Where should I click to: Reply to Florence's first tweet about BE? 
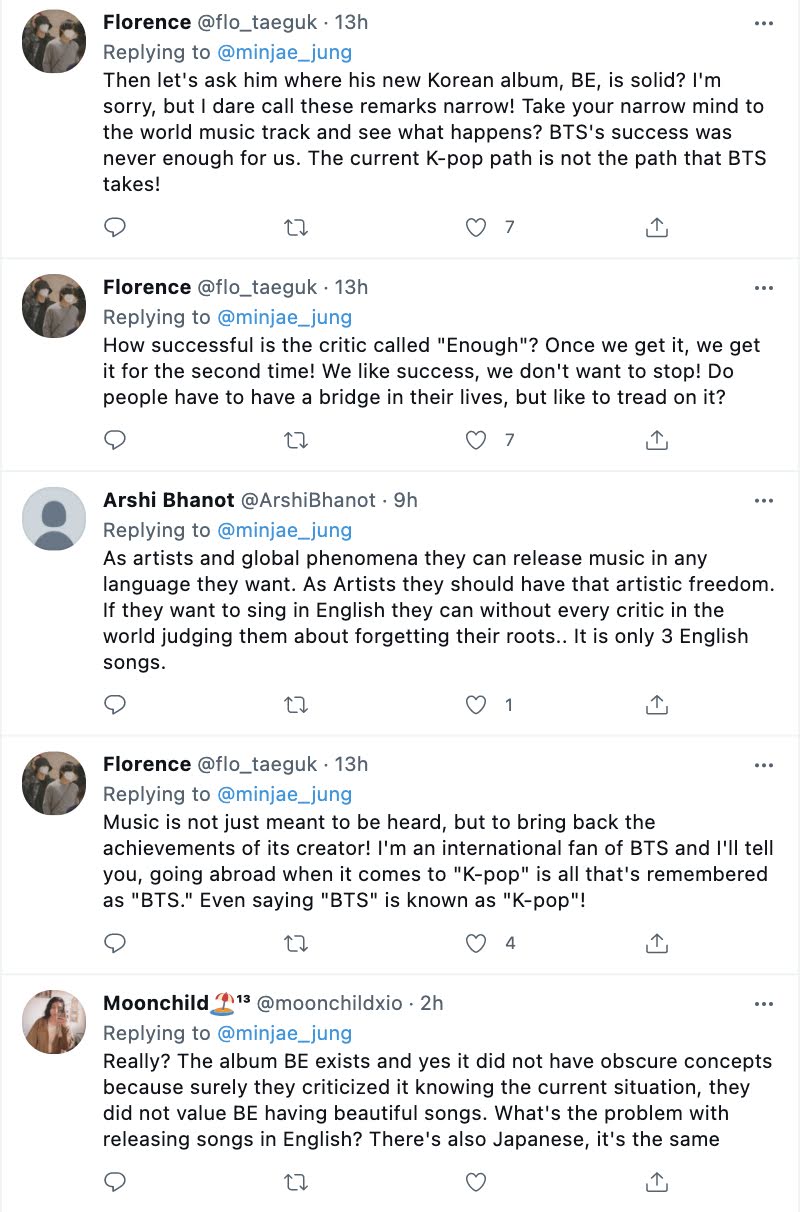coord(116,228)
